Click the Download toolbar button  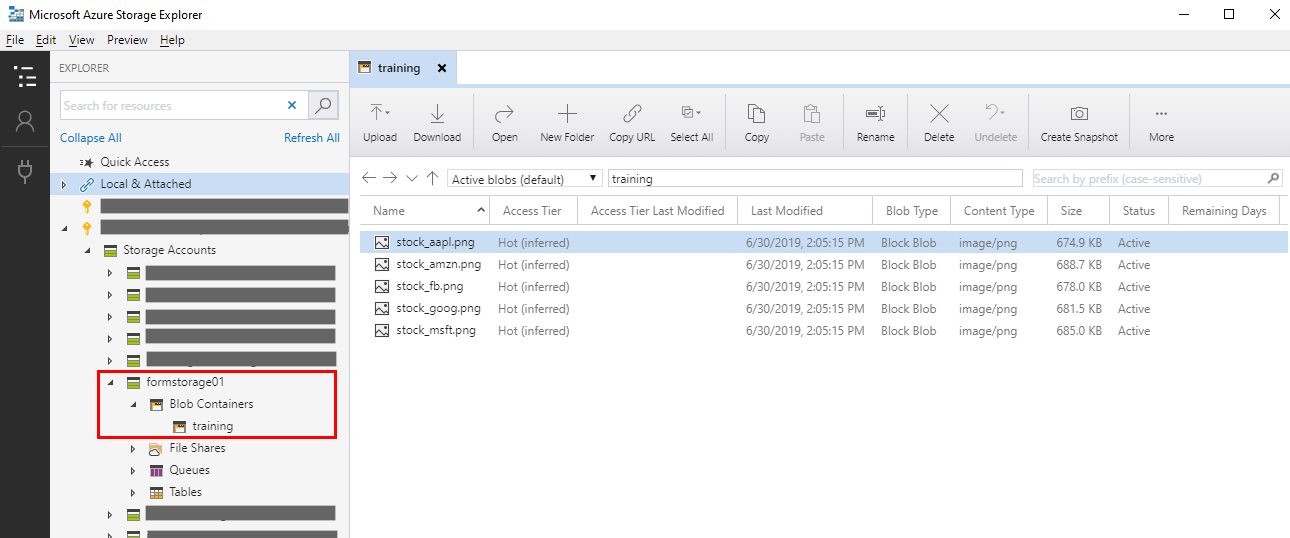coord(437,124)
